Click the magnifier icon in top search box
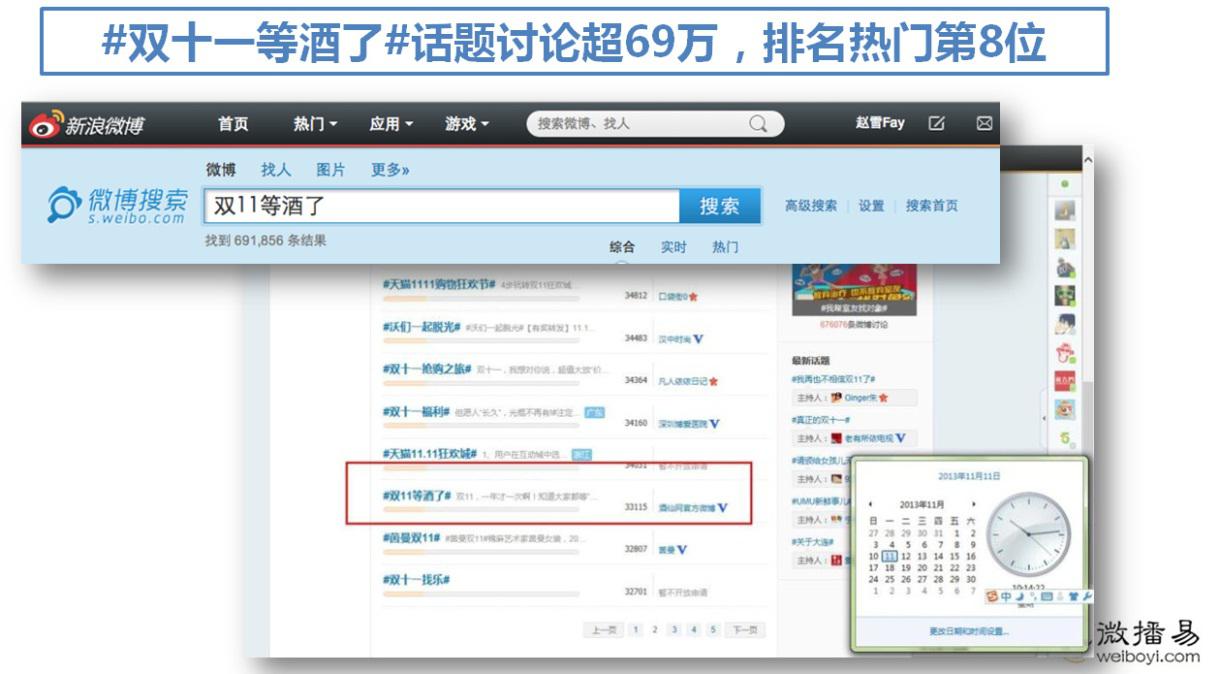 759,124
